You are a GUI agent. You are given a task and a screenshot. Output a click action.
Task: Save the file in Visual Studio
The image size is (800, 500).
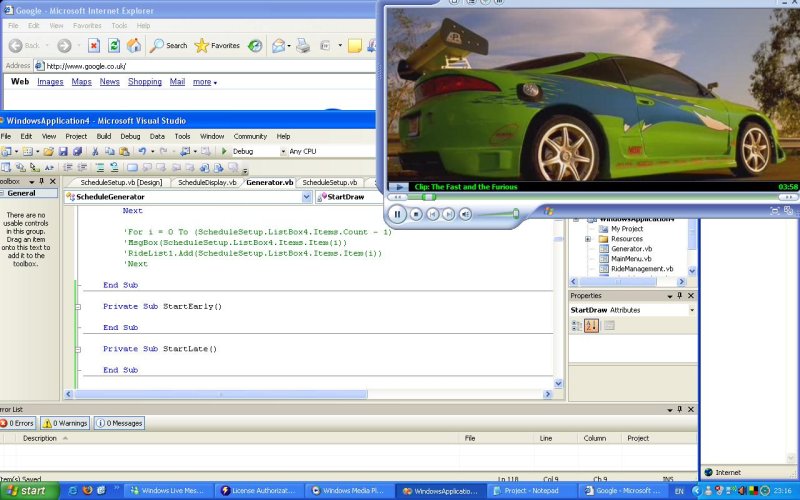point(63,151)
